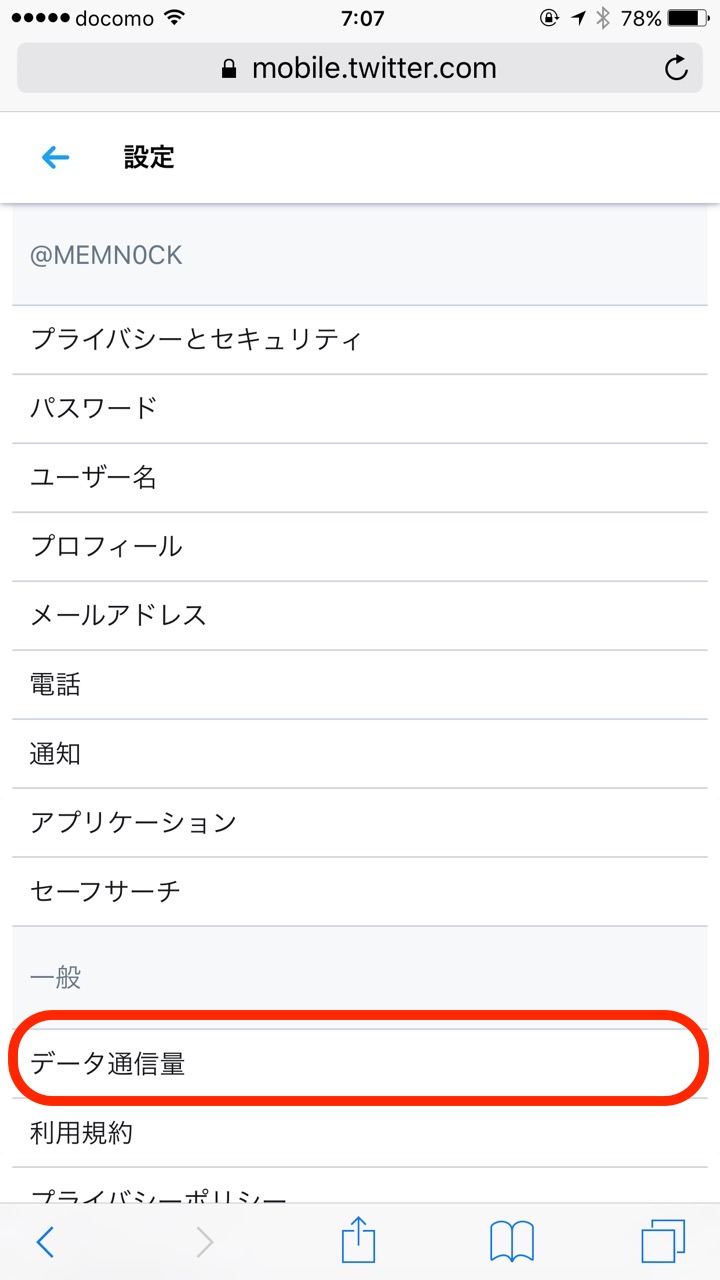Show open tabs with the tabs icon
The image size is (720, 1280).
[663, 1242]
